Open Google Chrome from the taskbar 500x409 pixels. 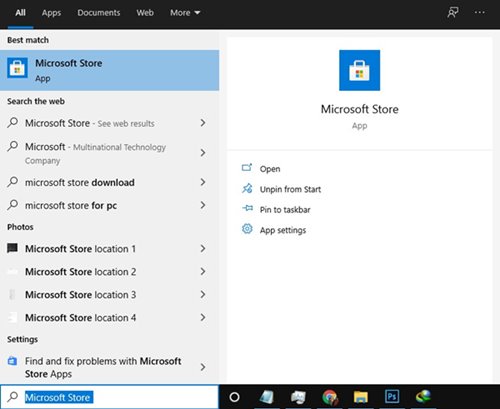click(x=330, y=397)
